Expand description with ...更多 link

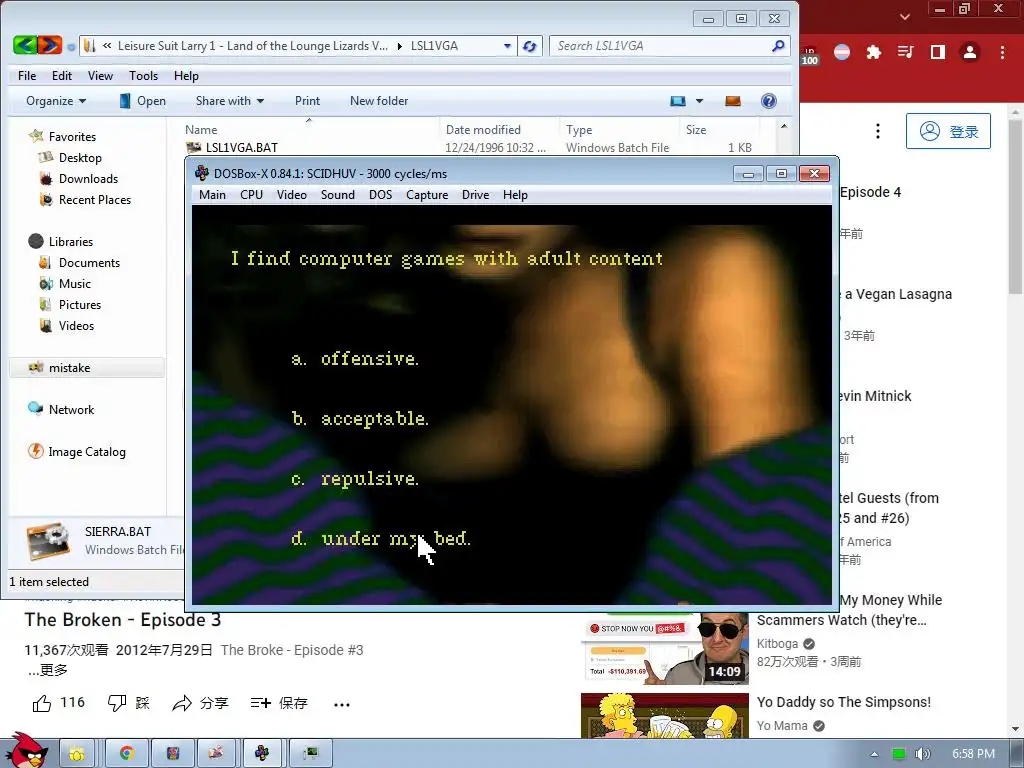47,670
